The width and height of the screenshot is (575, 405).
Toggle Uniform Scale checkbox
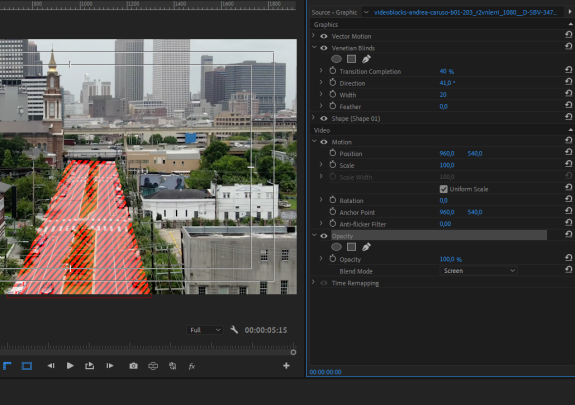pos(443,189)
